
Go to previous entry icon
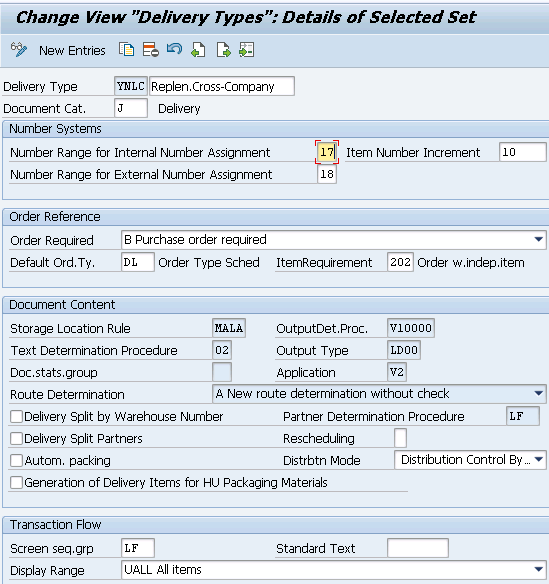(199, 50)
